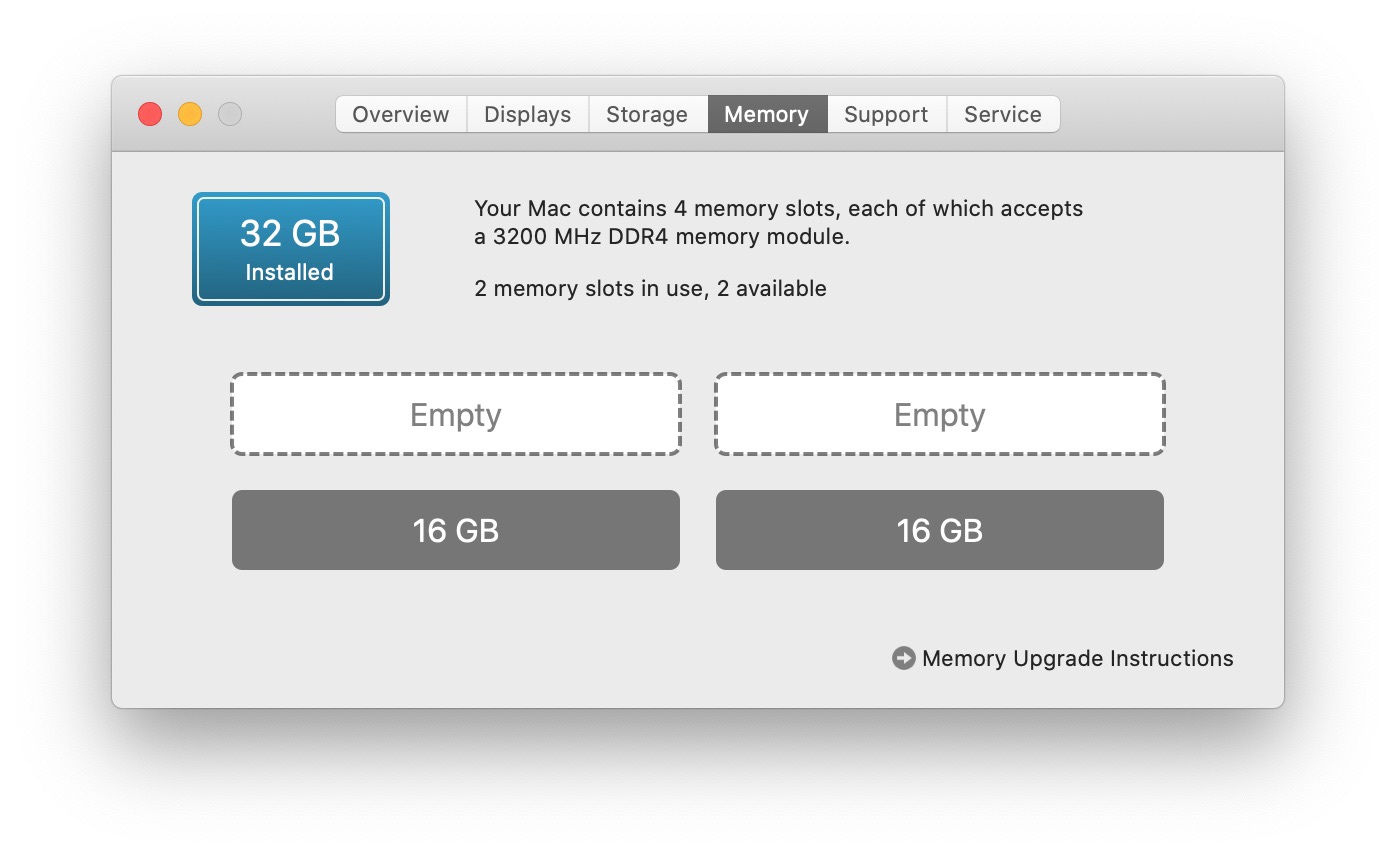
Task: Go to the Storage tab
Action: click(x=648, y=114)
